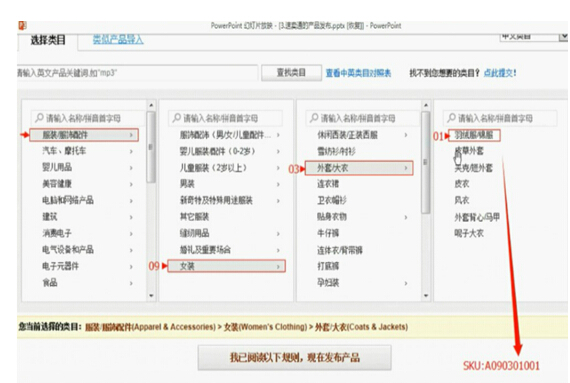The height and width of the screenshot is (383, 570).
Task: Select the 打底裤 item
Action: pos(328,266)
